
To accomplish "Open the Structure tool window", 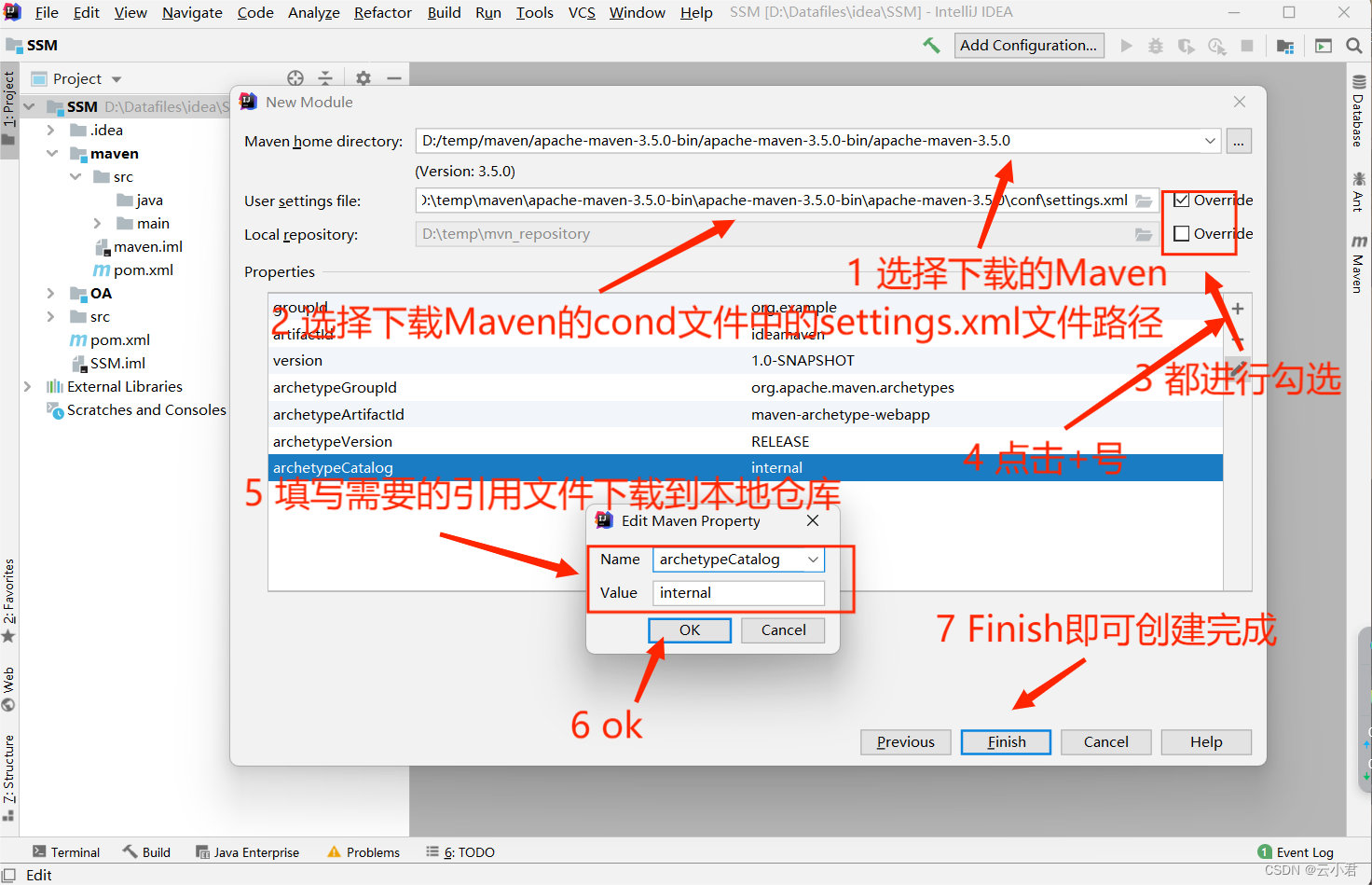I will pos(8,778).
